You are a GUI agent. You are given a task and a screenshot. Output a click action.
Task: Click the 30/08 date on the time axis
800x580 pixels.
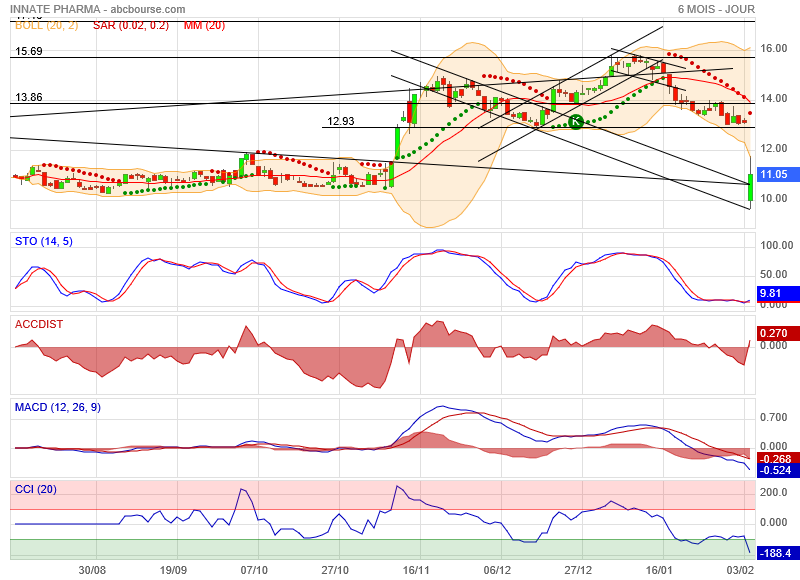[x=92, y=570]
